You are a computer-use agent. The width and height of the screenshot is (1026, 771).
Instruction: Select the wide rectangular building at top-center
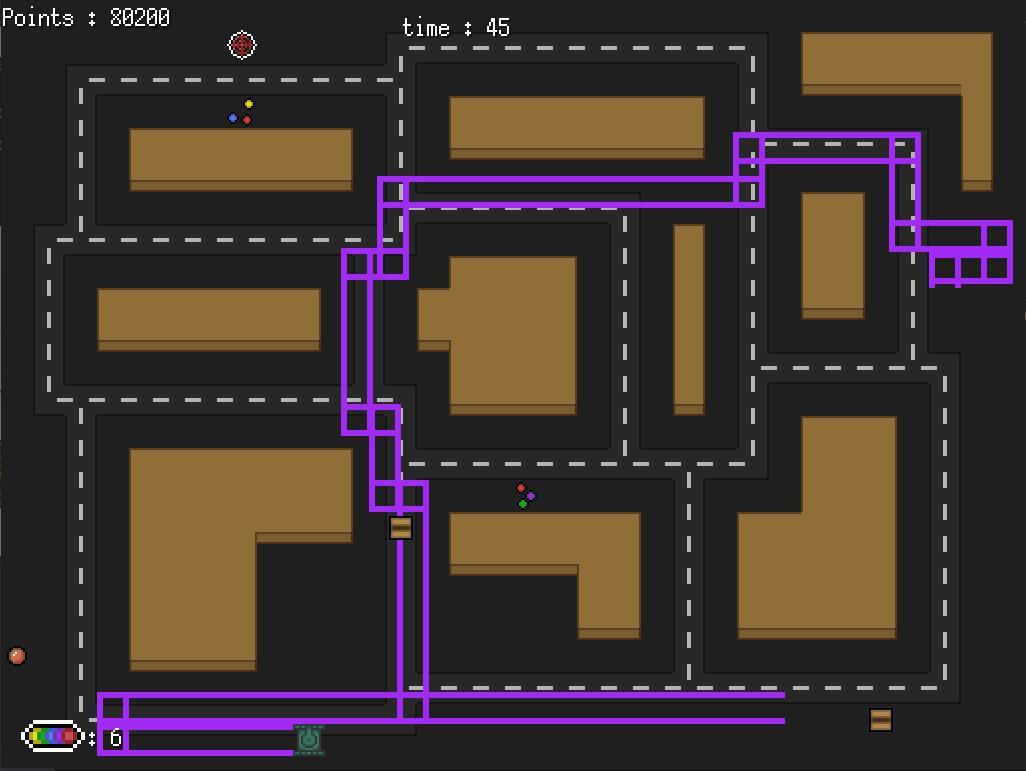[577, 127]
